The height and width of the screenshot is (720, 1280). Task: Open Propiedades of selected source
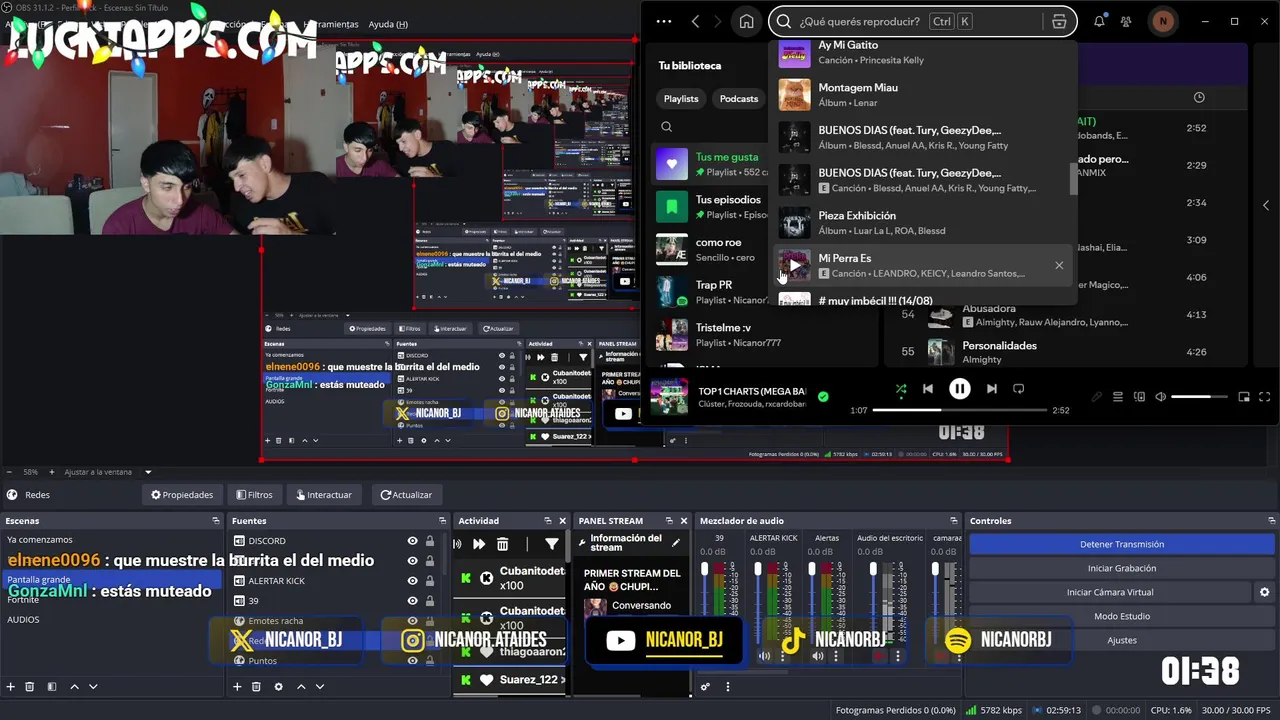(181, 495)
